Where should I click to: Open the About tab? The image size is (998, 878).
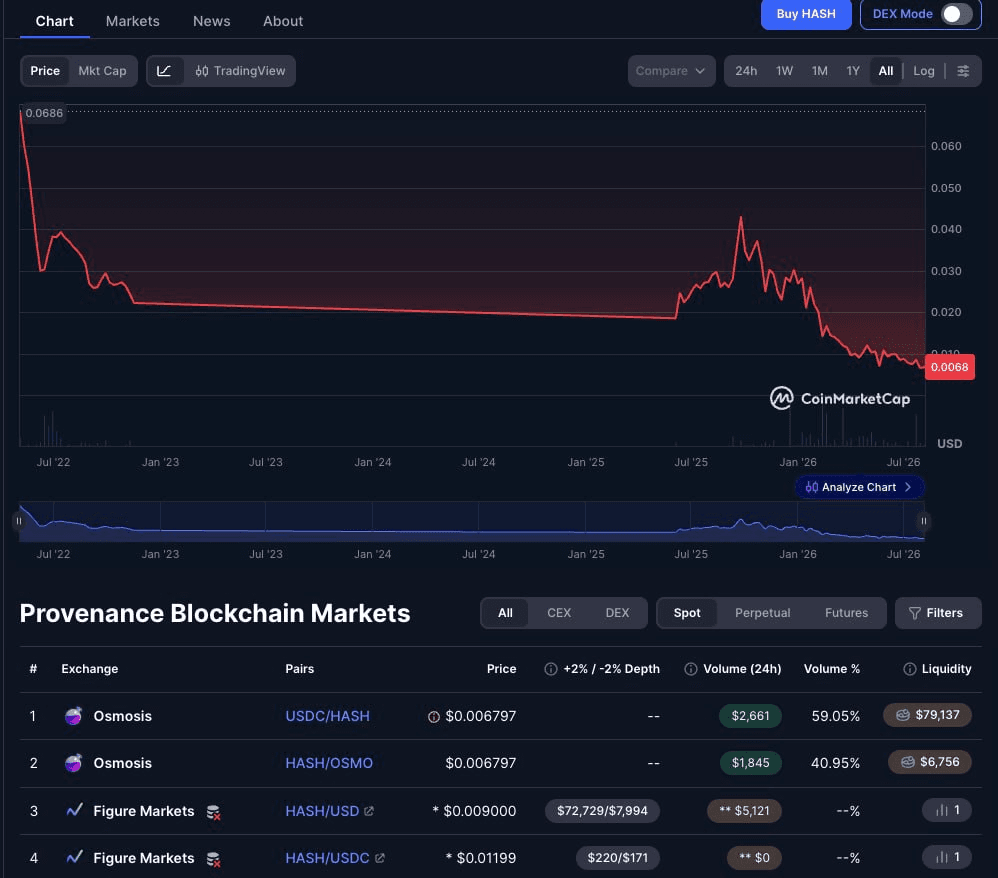(x=283, y=21)
